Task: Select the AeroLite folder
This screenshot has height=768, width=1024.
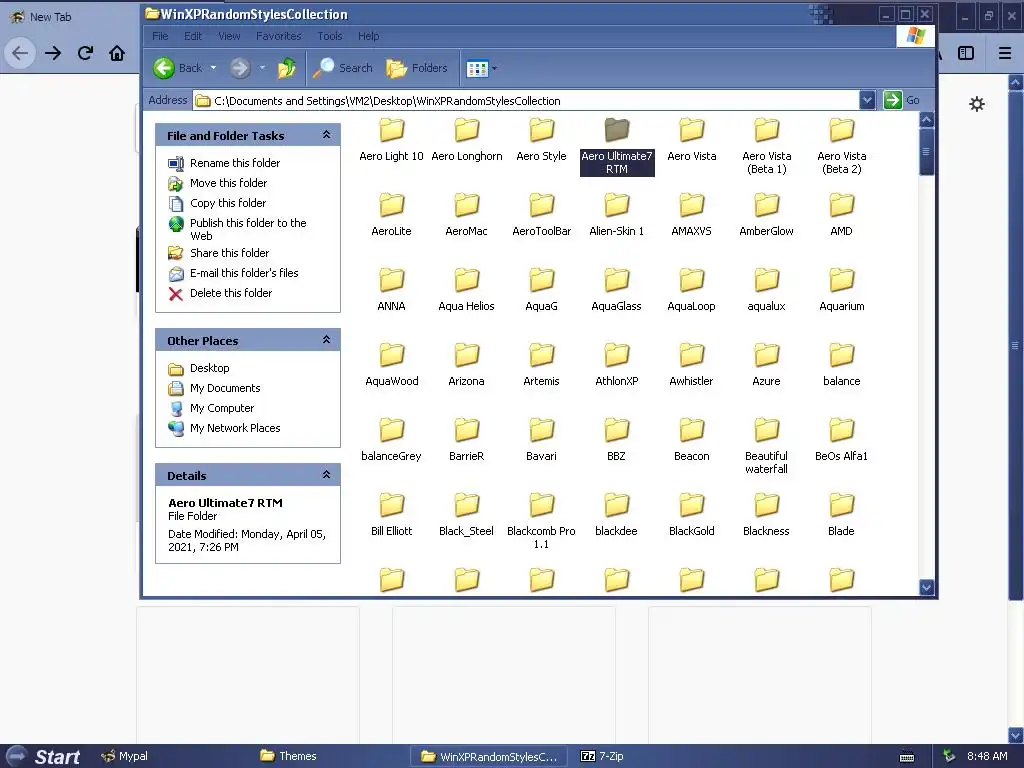Action: coord(392,216)
